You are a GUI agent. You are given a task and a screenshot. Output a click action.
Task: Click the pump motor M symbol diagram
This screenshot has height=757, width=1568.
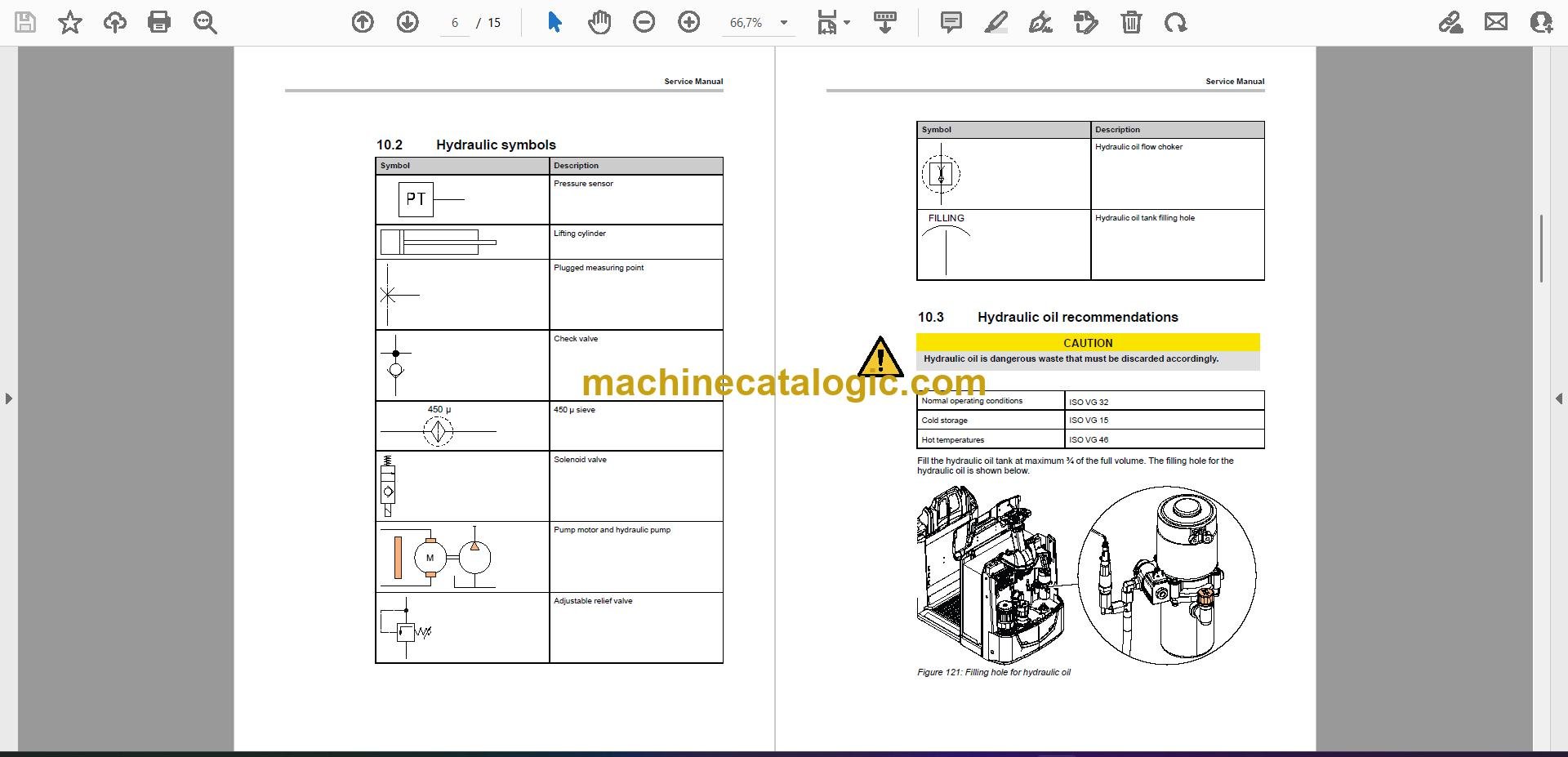pos(438,558)
